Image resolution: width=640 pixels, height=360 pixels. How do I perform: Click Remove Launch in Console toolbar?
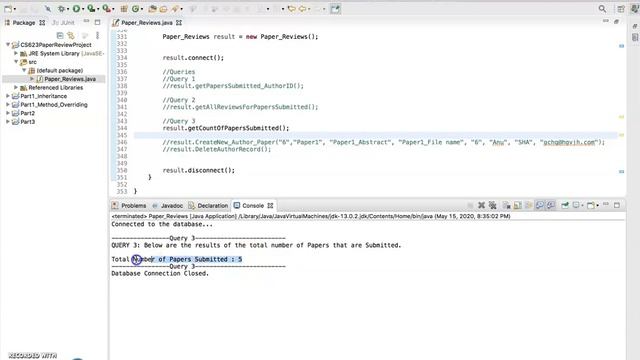click(x=481, y=205)
